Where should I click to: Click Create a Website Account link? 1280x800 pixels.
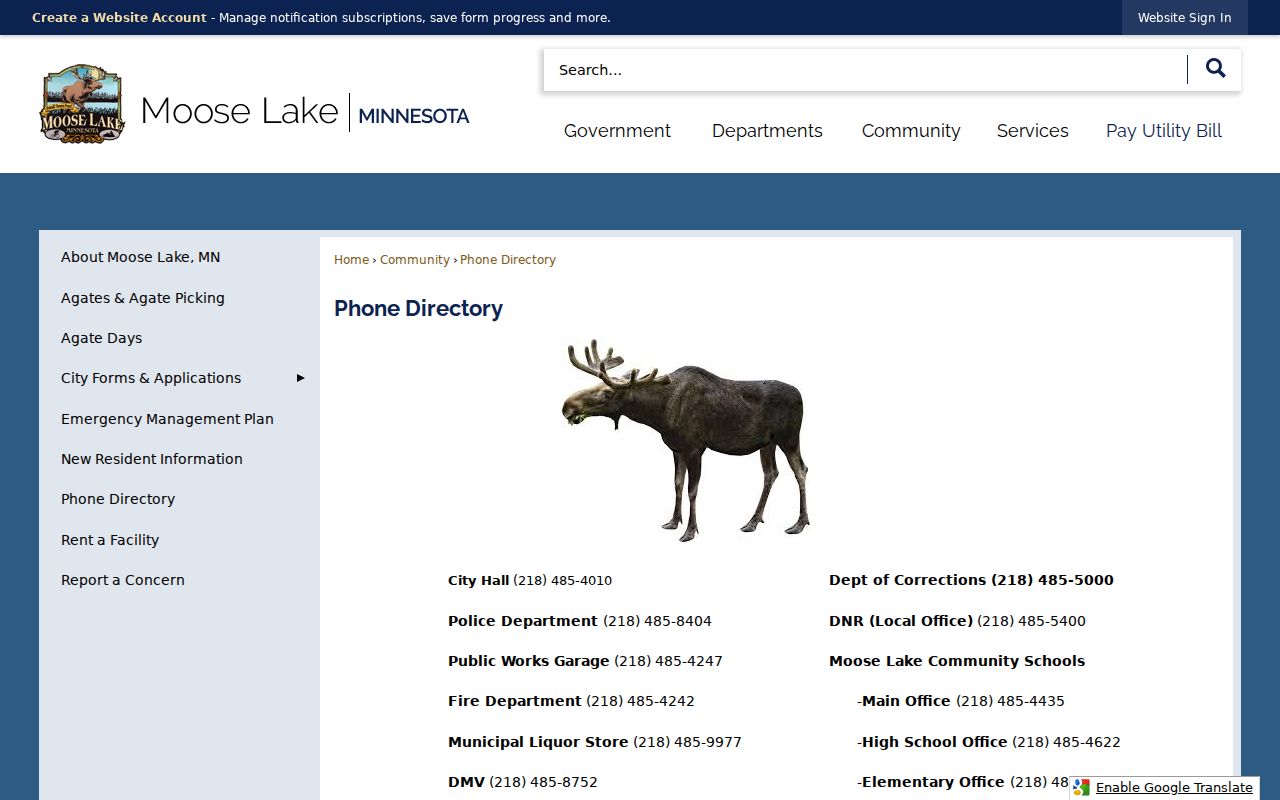click(x=119, y=18)
